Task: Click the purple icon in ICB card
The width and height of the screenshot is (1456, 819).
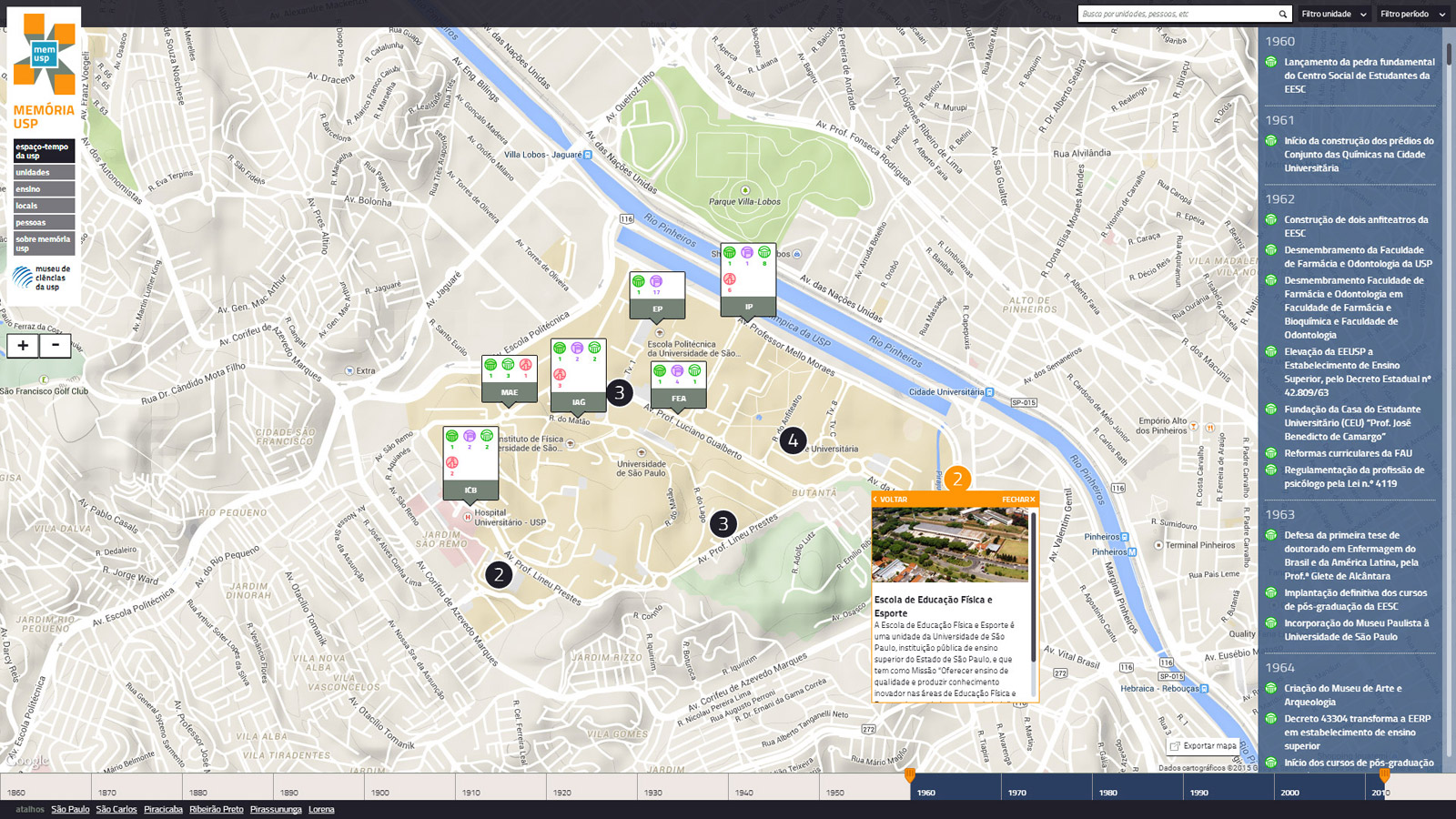Action: point(470,436)
